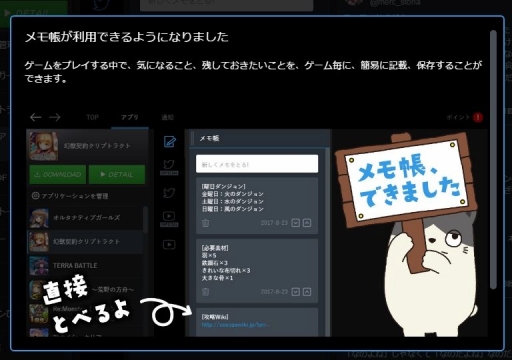Go forward with the right arrow
The image size is (512, 360).
(55, 117)
